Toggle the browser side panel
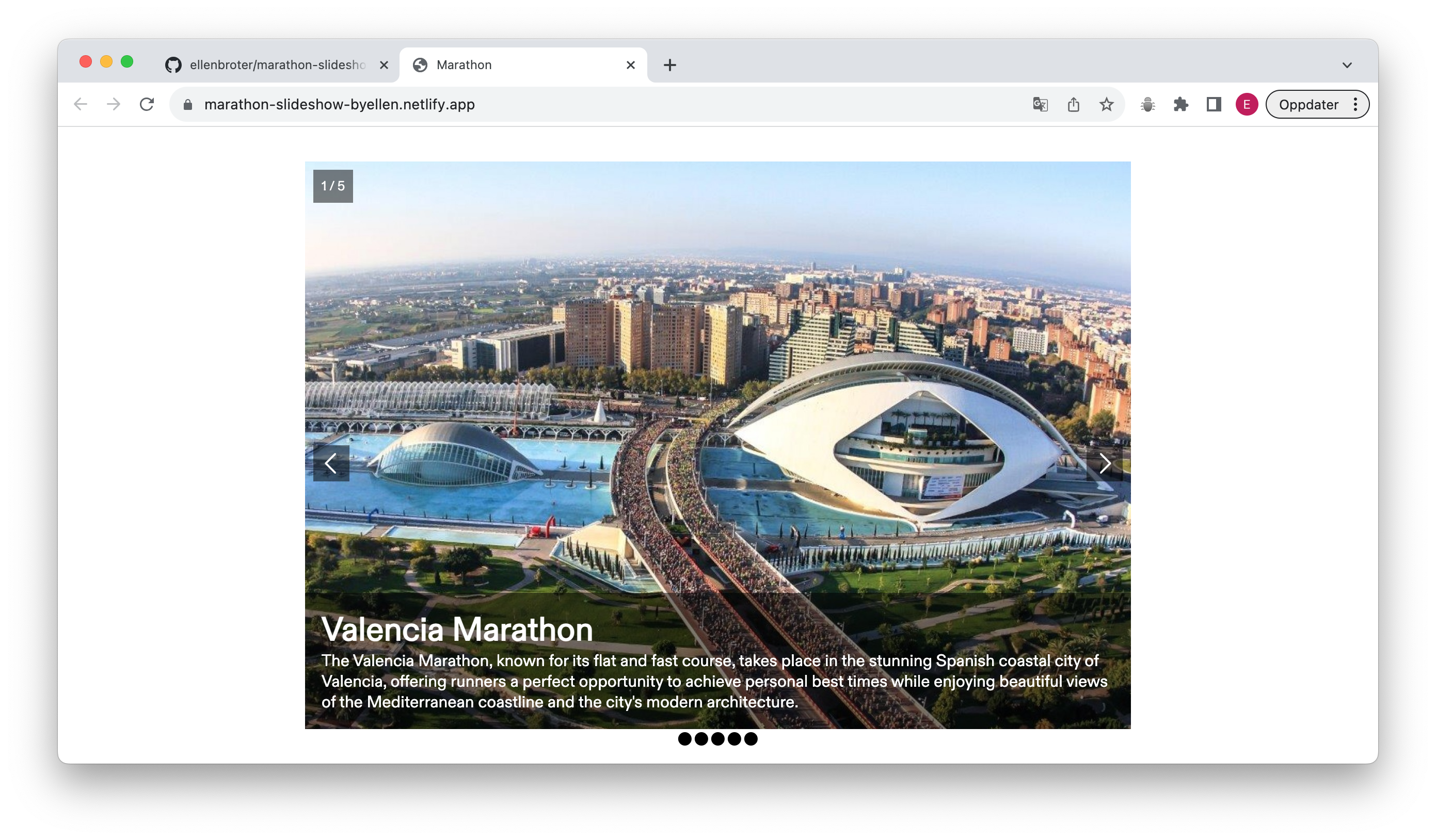 [1214, 104]
